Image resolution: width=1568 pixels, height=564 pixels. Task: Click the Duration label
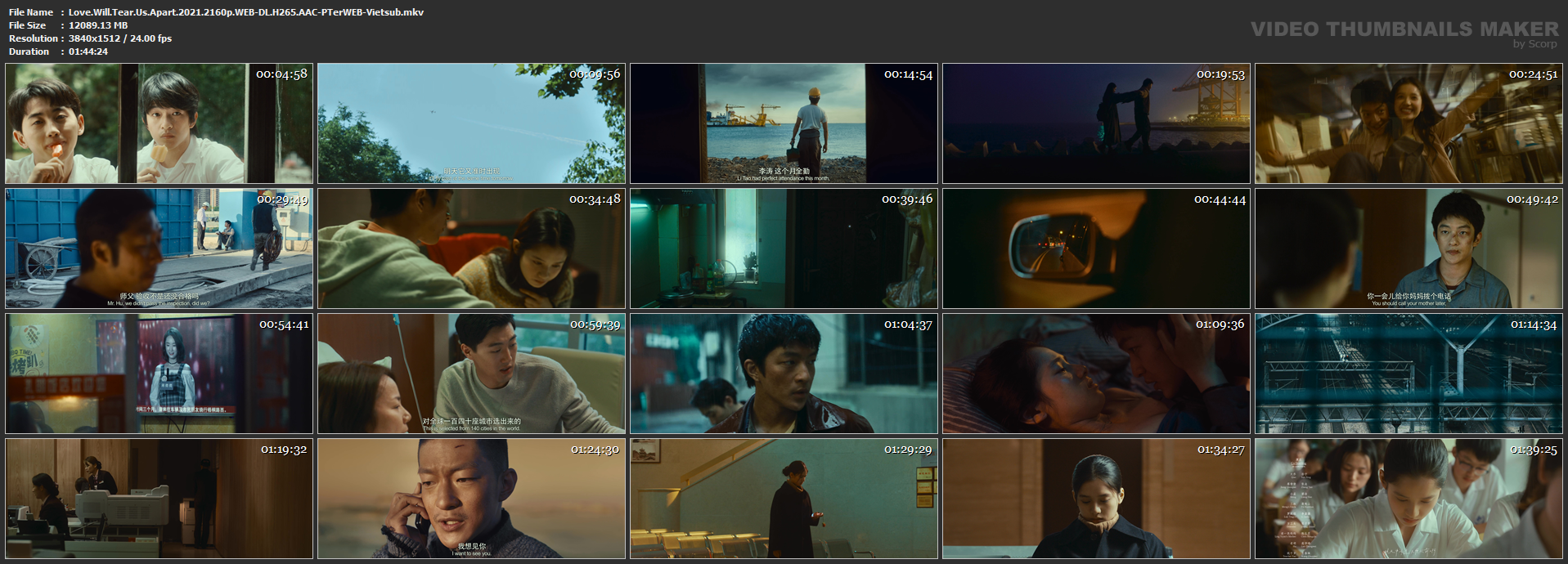(29, 51)
